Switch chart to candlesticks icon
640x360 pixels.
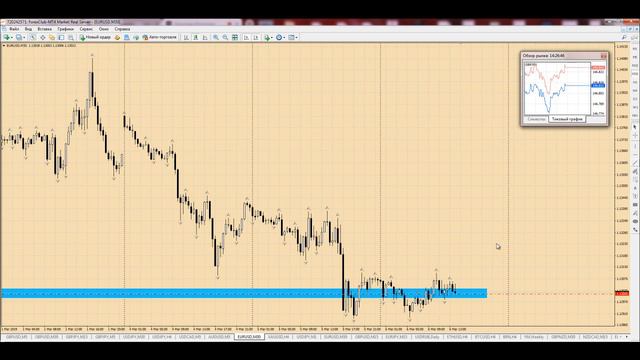(196, 37)
